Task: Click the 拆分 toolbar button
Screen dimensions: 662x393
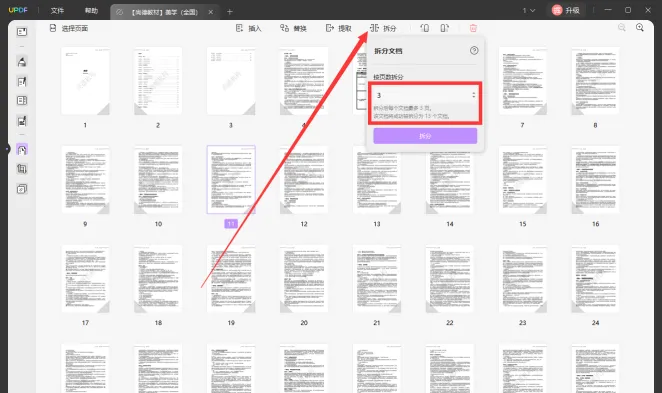Action: coord(383,28)
